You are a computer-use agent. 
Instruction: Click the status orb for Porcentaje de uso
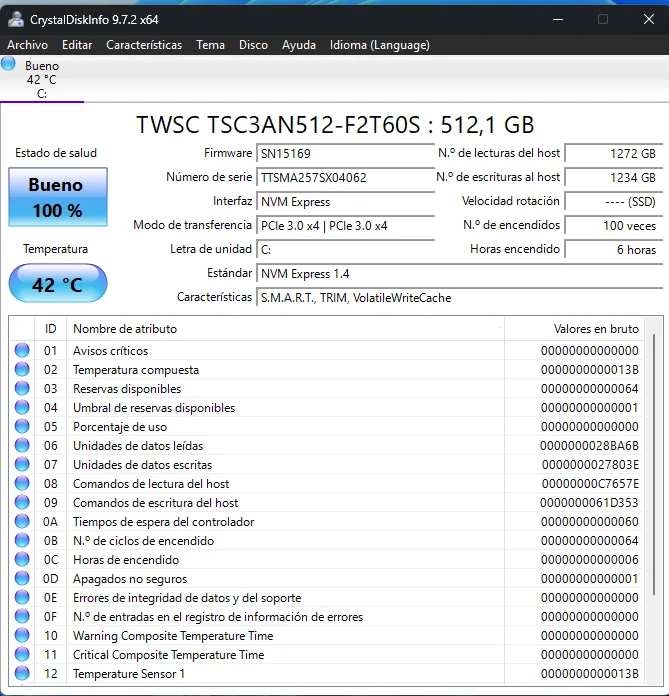(x=22, y=427)
